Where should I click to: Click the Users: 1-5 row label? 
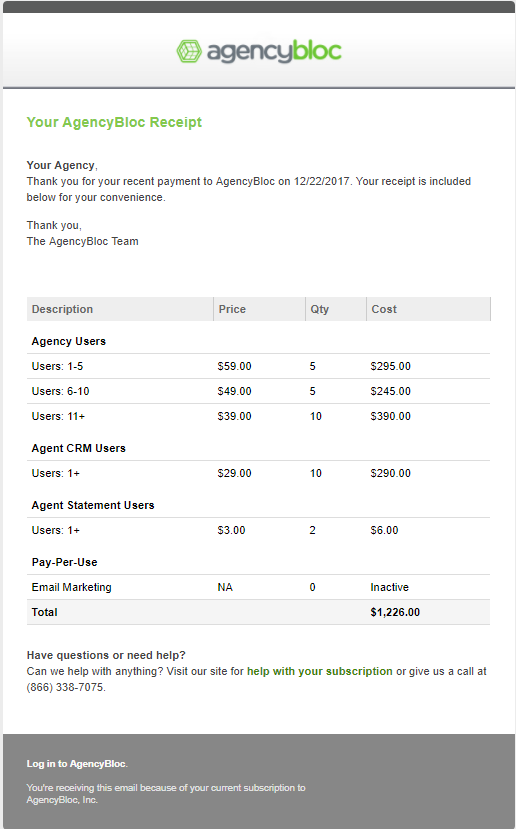57,366
